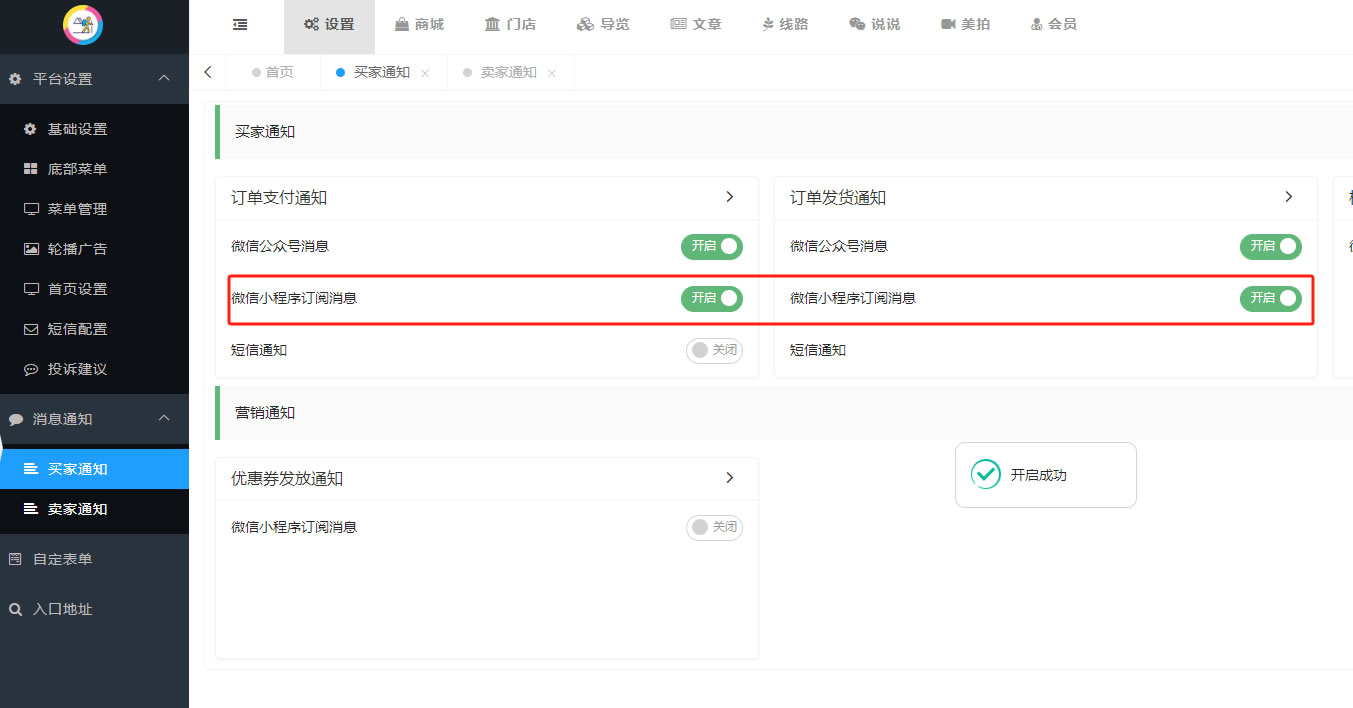The image size is (1353, 708).
Task: Disable 微信小程序订阅消息 under 订单发货通知
Action: coord(1271,298)
